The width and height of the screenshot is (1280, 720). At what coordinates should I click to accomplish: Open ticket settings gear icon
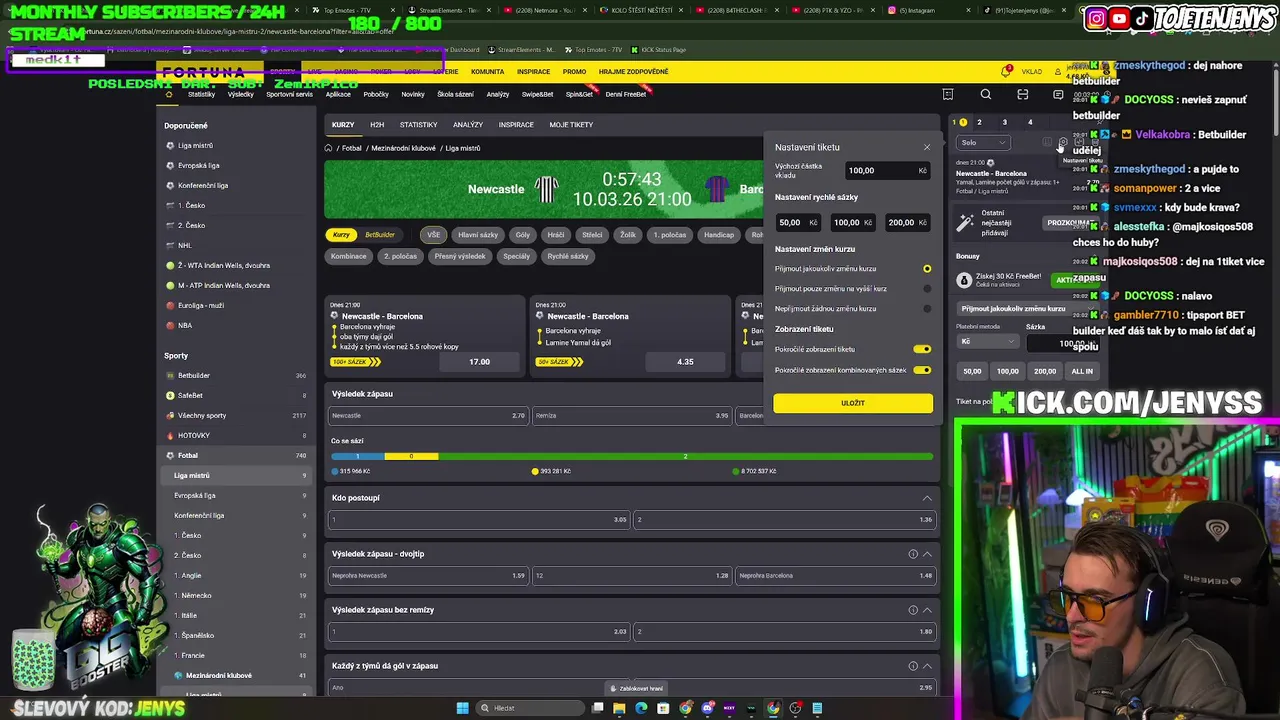point(1063,143)
